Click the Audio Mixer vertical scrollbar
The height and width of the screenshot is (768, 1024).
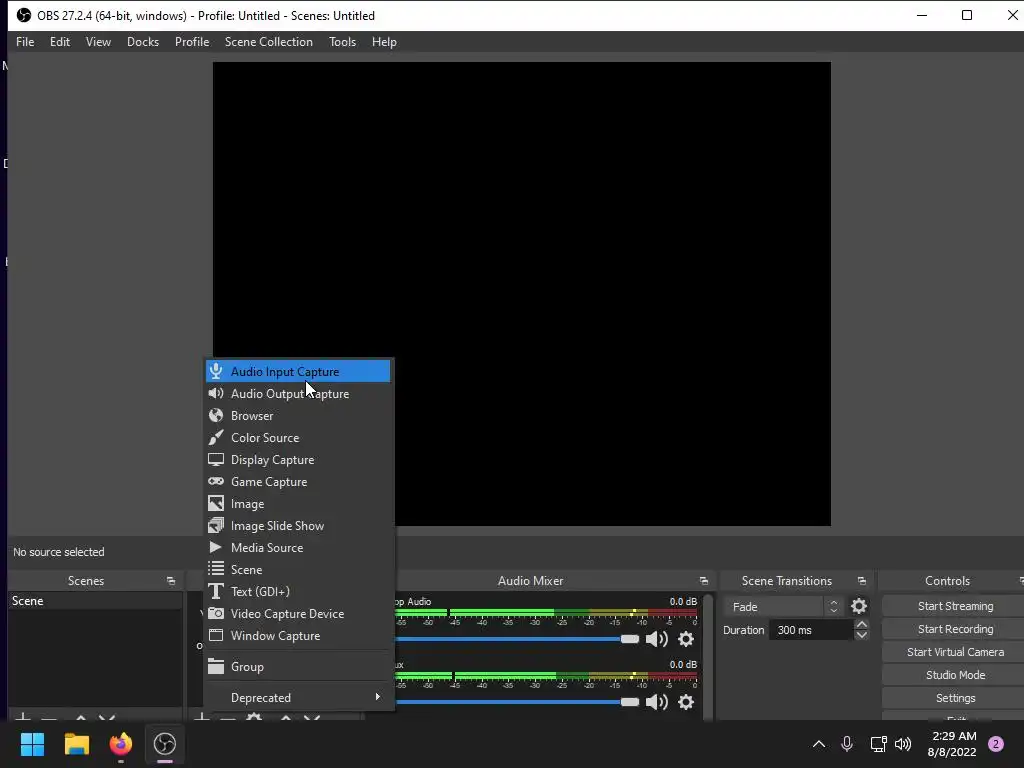coord(708,656)
